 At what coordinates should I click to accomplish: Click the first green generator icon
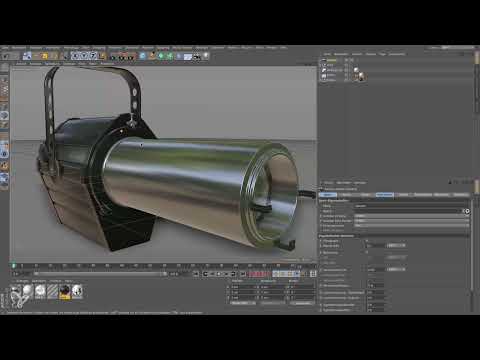coord(161,56)
